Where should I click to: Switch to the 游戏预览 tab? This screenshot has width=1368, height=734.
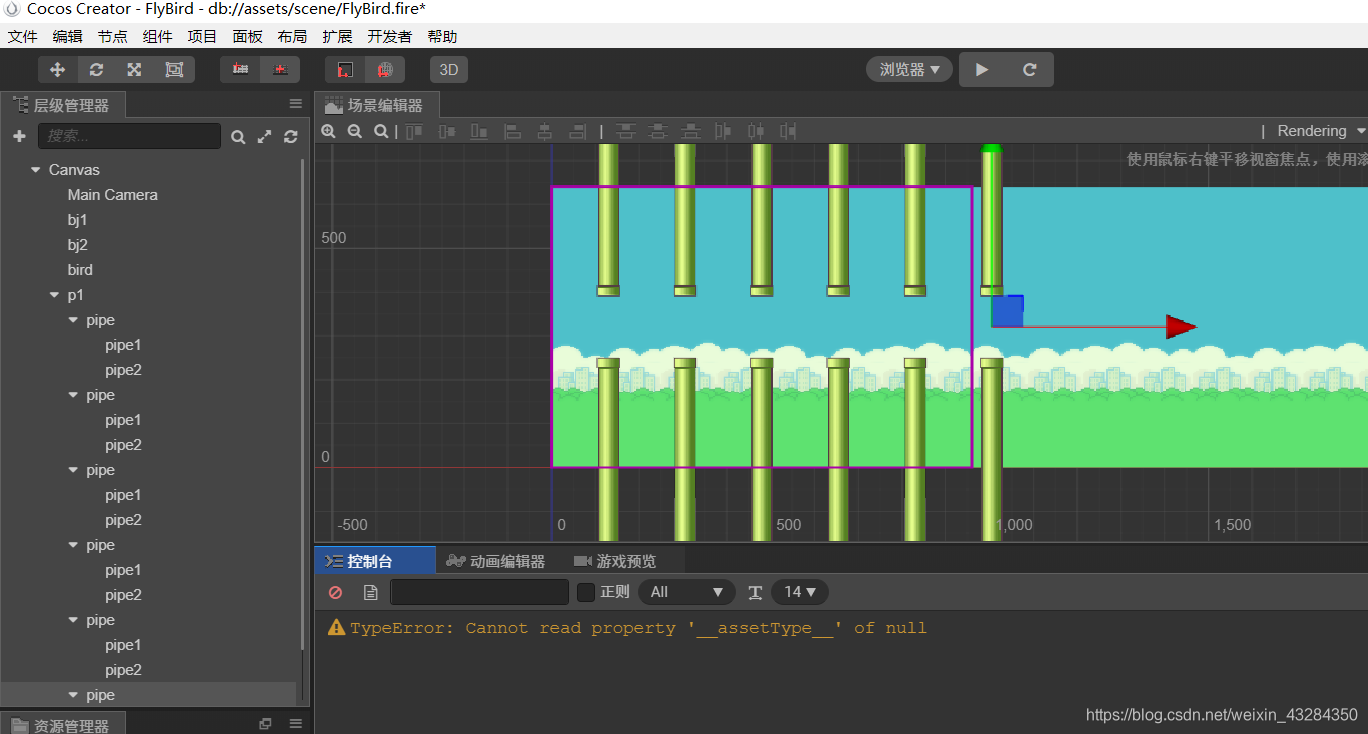tap(614, 561)
